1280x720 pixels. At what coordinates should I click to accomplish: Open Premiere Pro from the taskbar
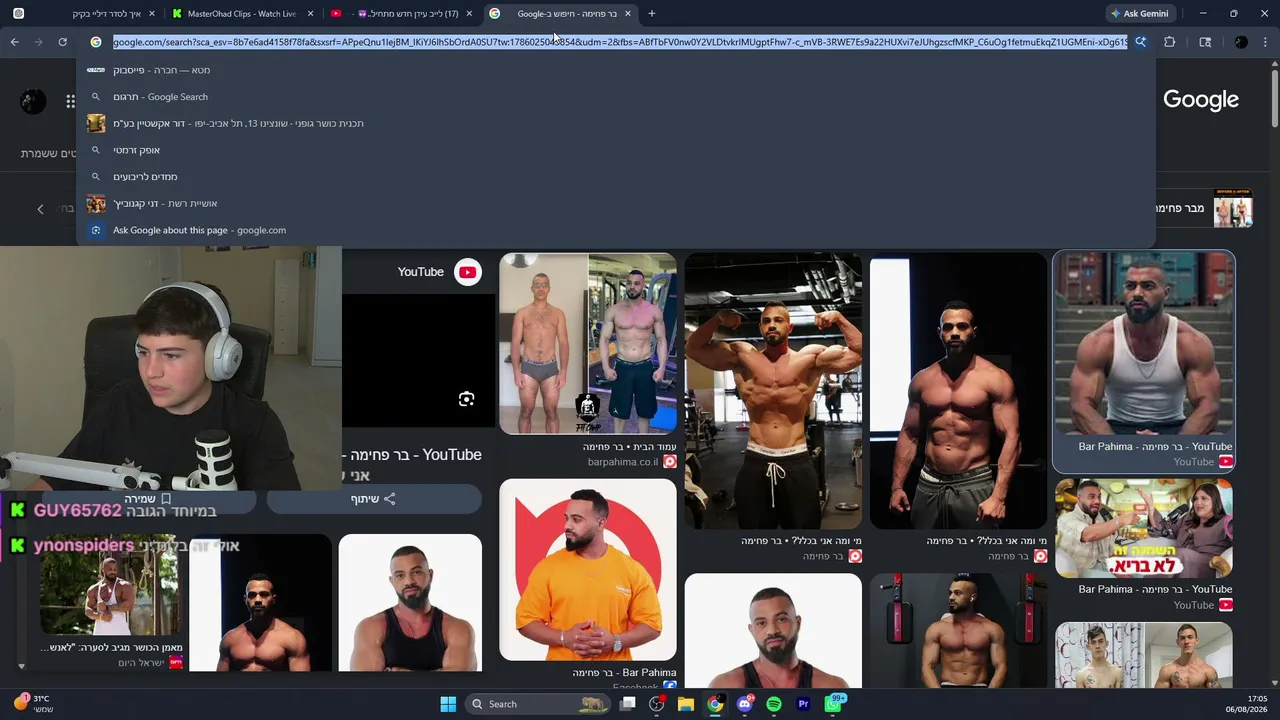(803, 704)
